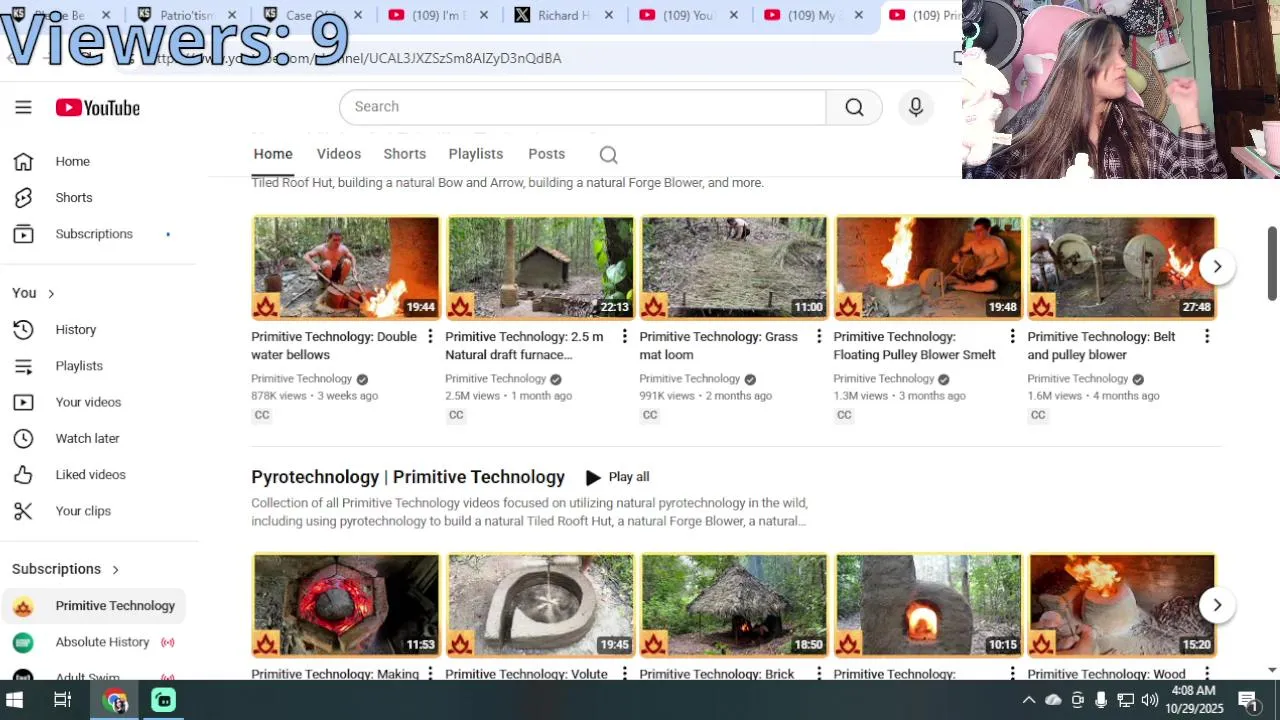The image size is (1280, 720).
Task: Open options for Grass mat loom video
Action: (x=818, y=336)
